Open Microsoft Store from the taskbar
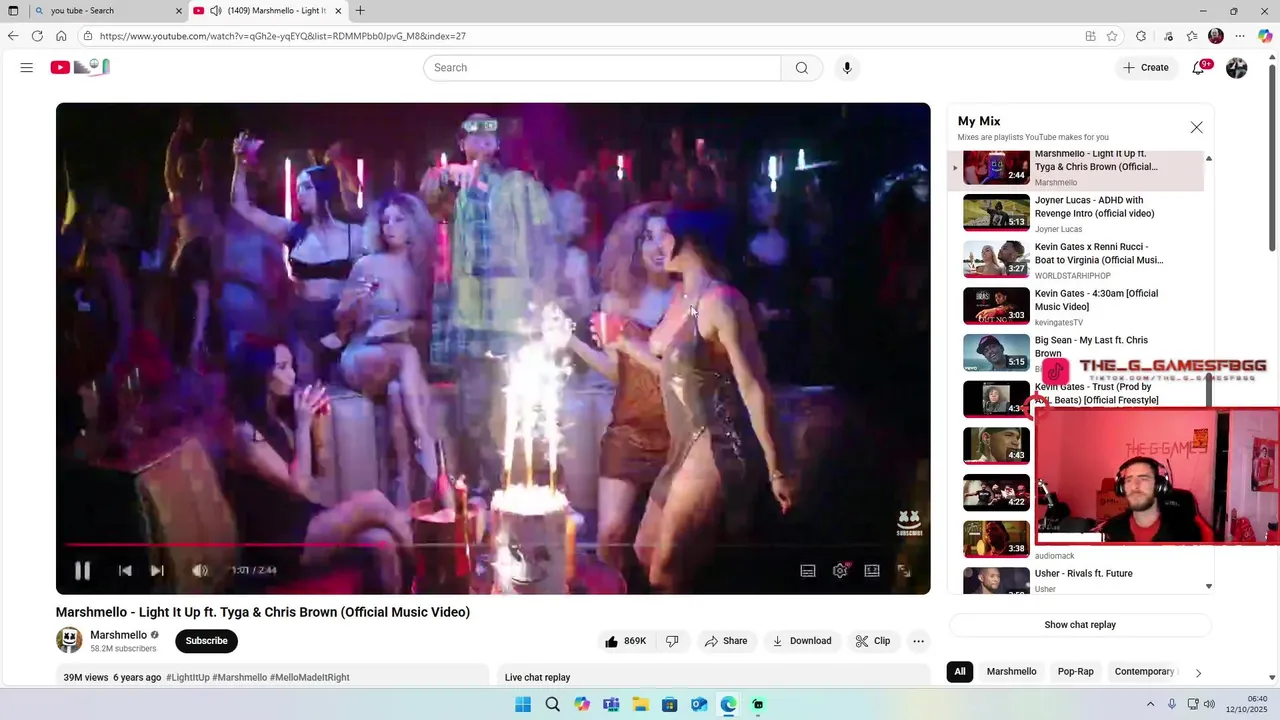 669,704
